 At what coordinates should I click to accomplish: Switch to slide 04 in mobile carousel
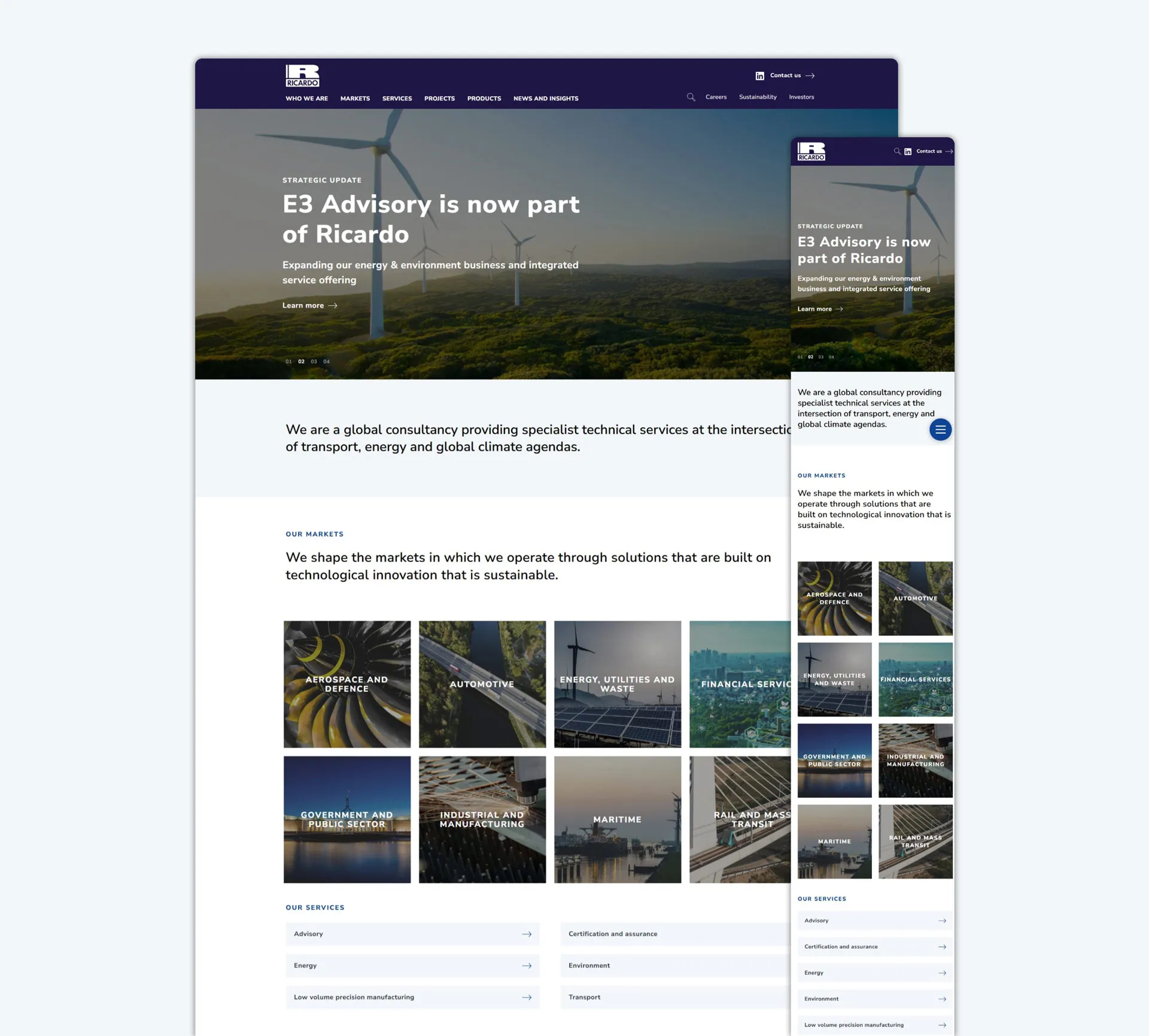831,357
